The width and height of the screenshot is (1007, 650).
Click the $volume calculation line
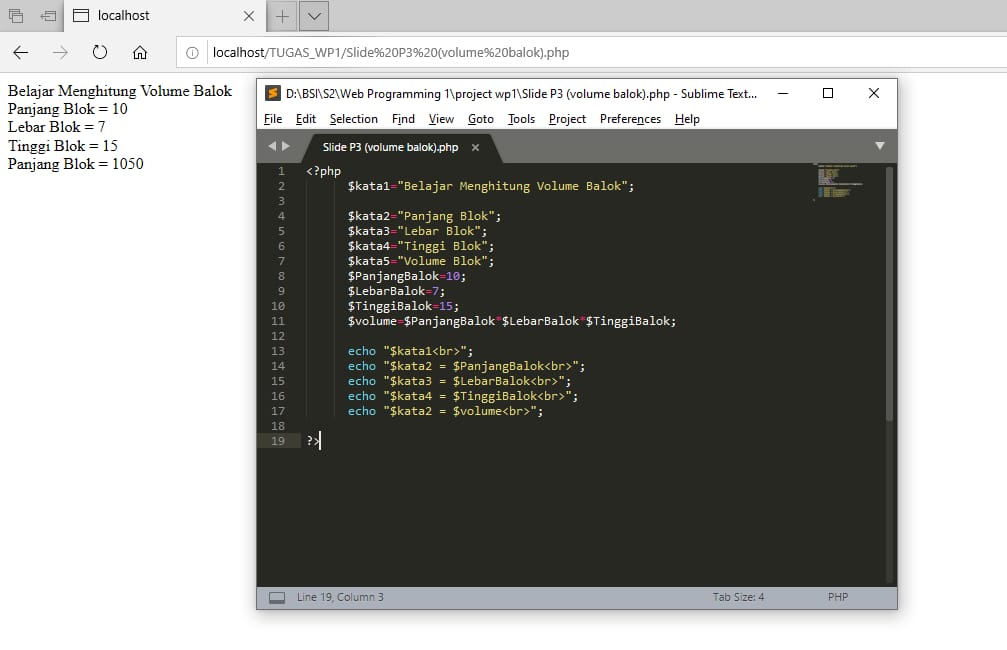[x=512, y=321]
